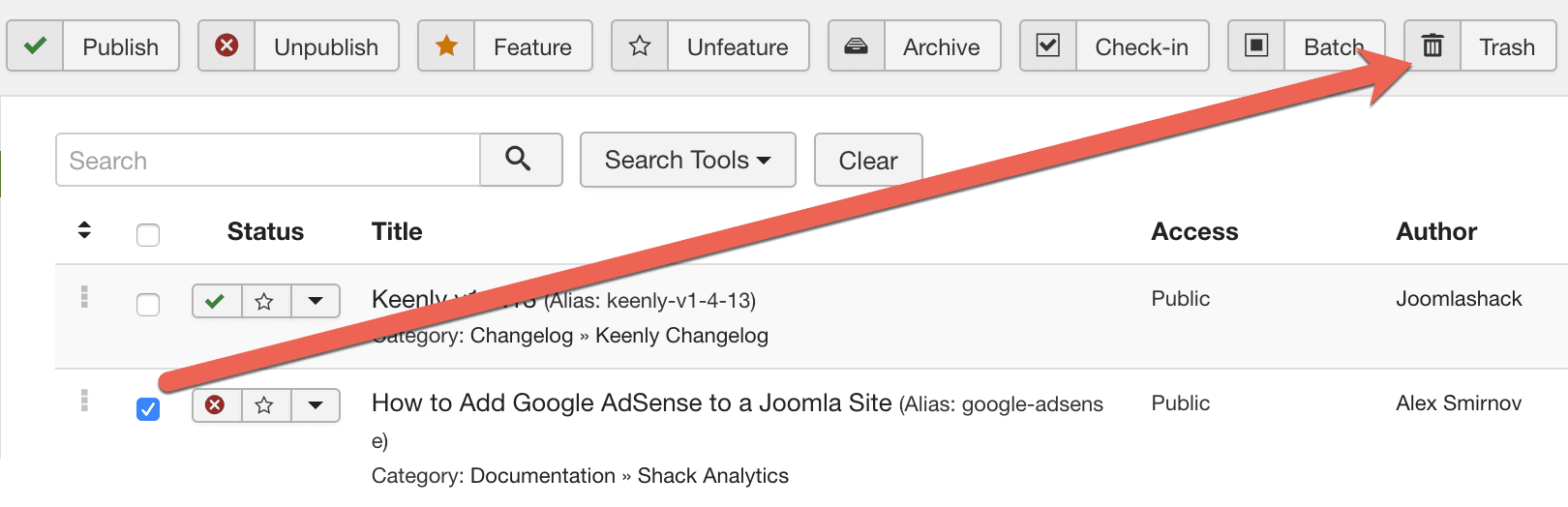
Task: Click the Unpublish red X icon
Action: [x=226, y=45]
